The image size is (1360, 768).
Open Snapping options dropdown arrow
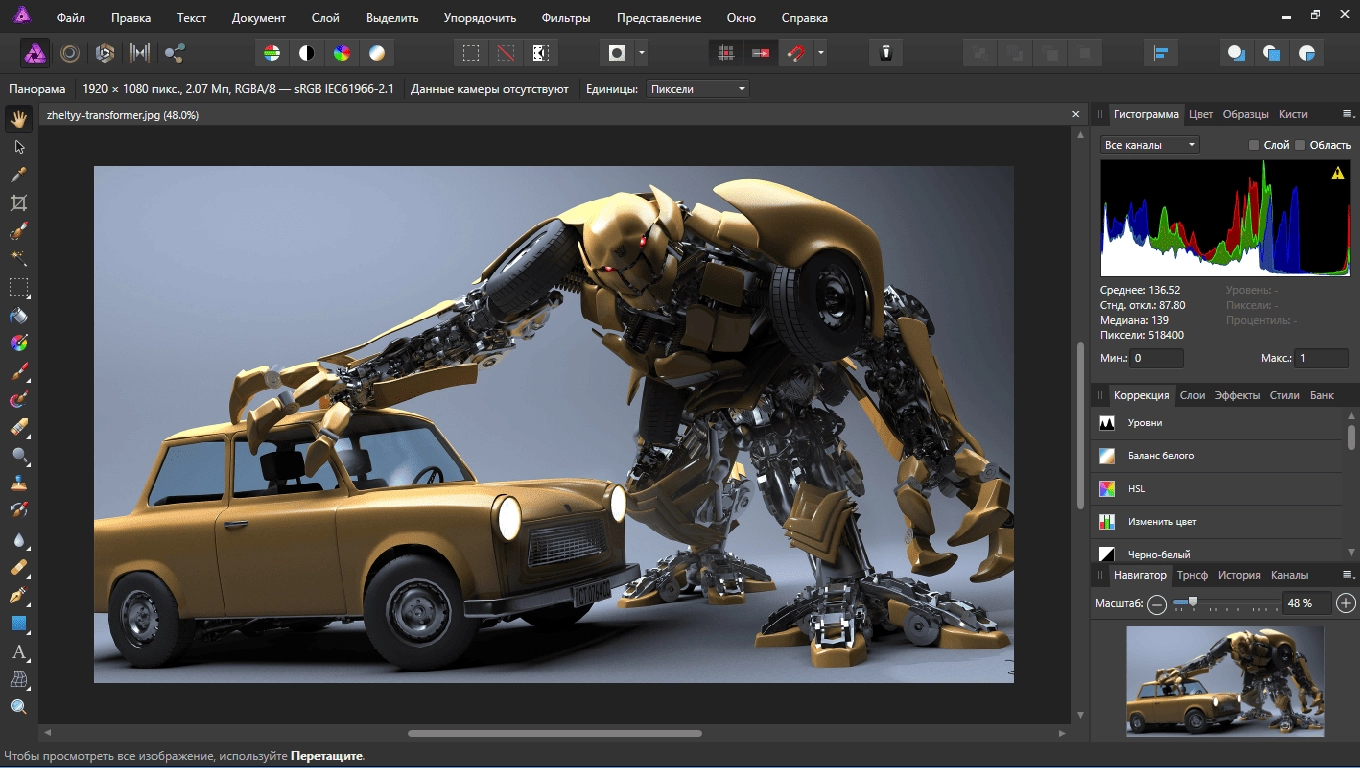coord(820,53)
